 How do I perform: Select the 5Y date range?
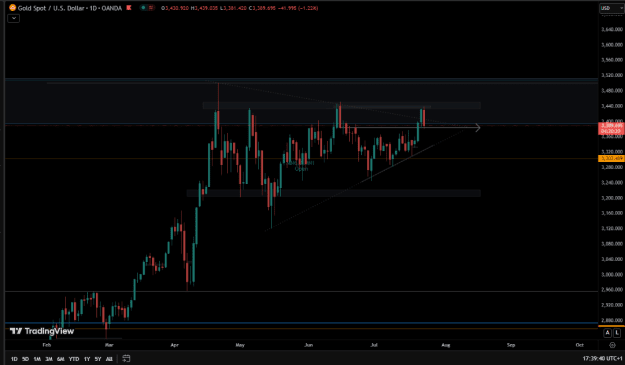click(98, 359)
